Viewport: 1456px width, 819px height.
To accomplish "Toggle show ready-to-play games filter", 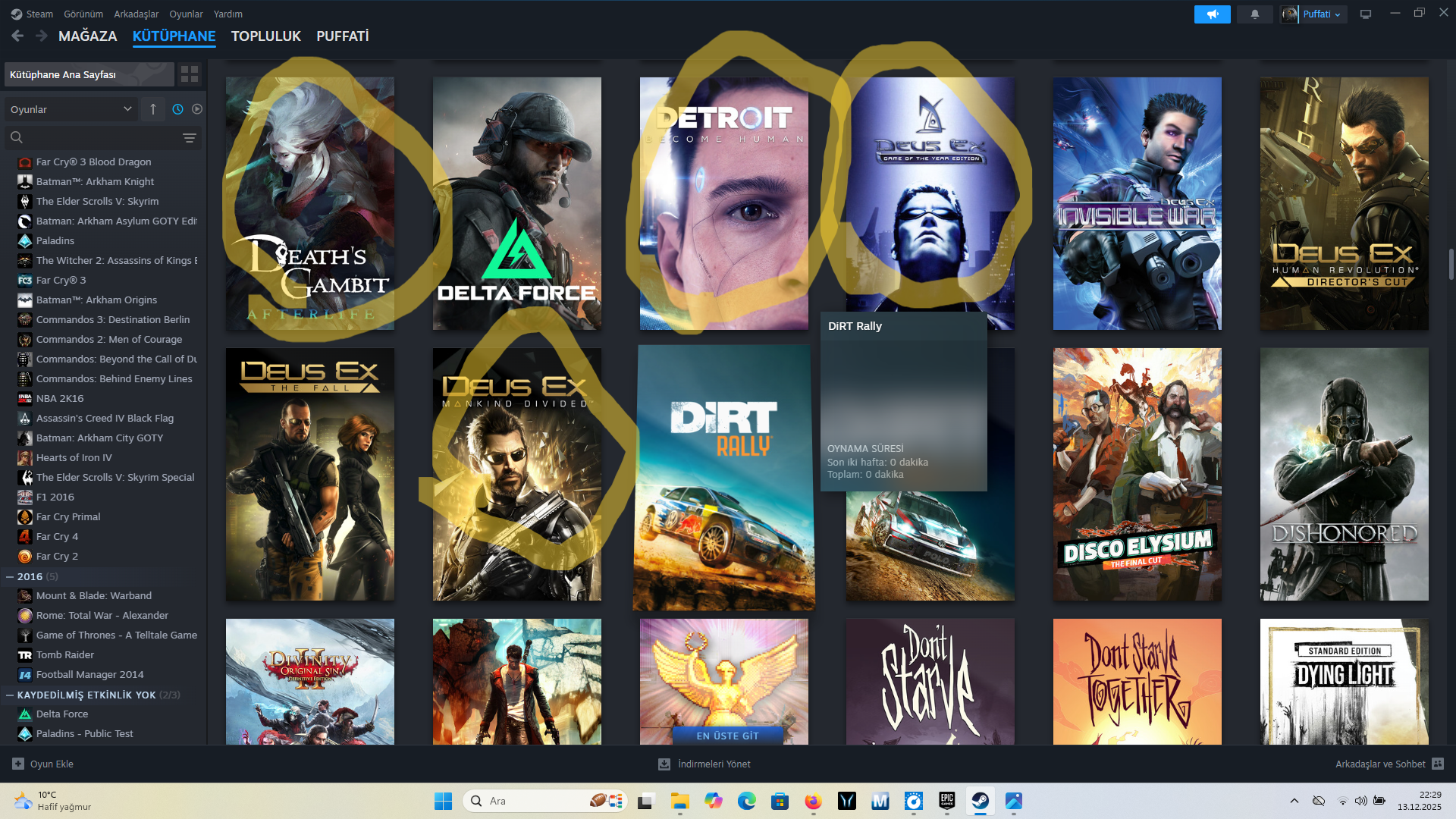I will (x=197, y=109).
